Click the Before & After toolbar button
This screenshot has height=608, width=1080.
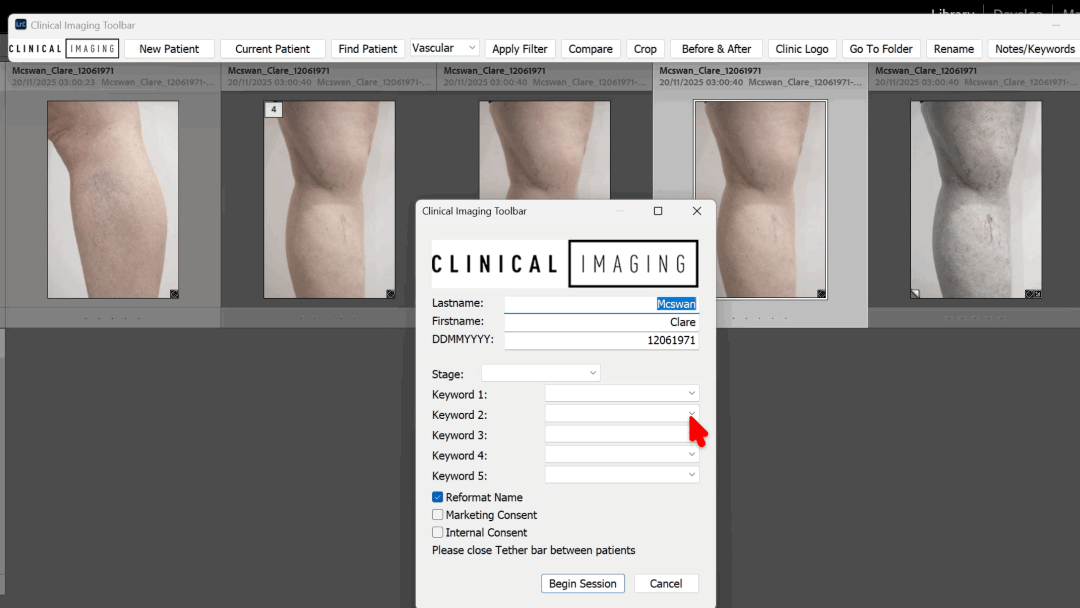point(716,49)
